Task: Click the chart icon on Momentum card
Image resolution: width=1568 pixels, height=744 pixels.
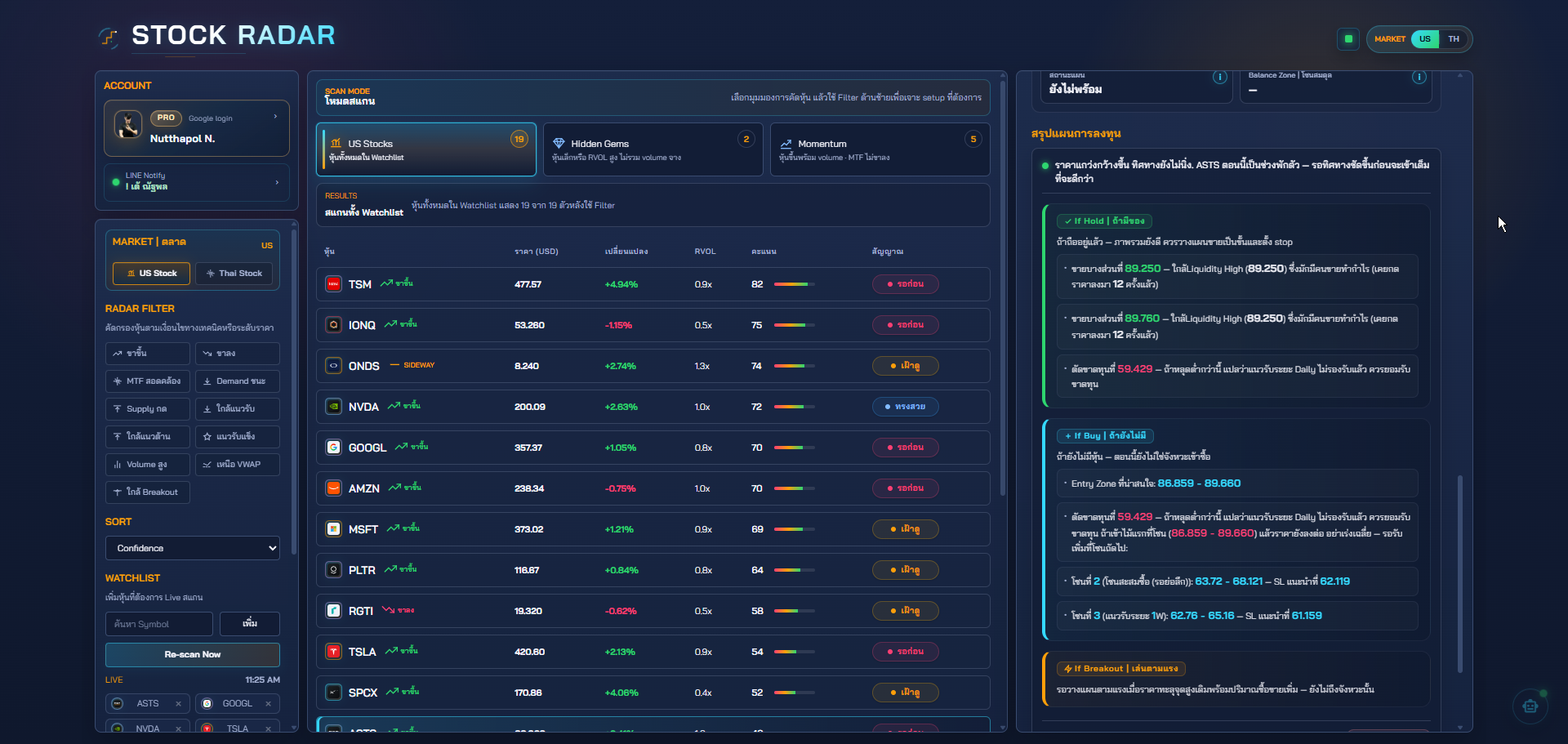Action: coord(786,144)
